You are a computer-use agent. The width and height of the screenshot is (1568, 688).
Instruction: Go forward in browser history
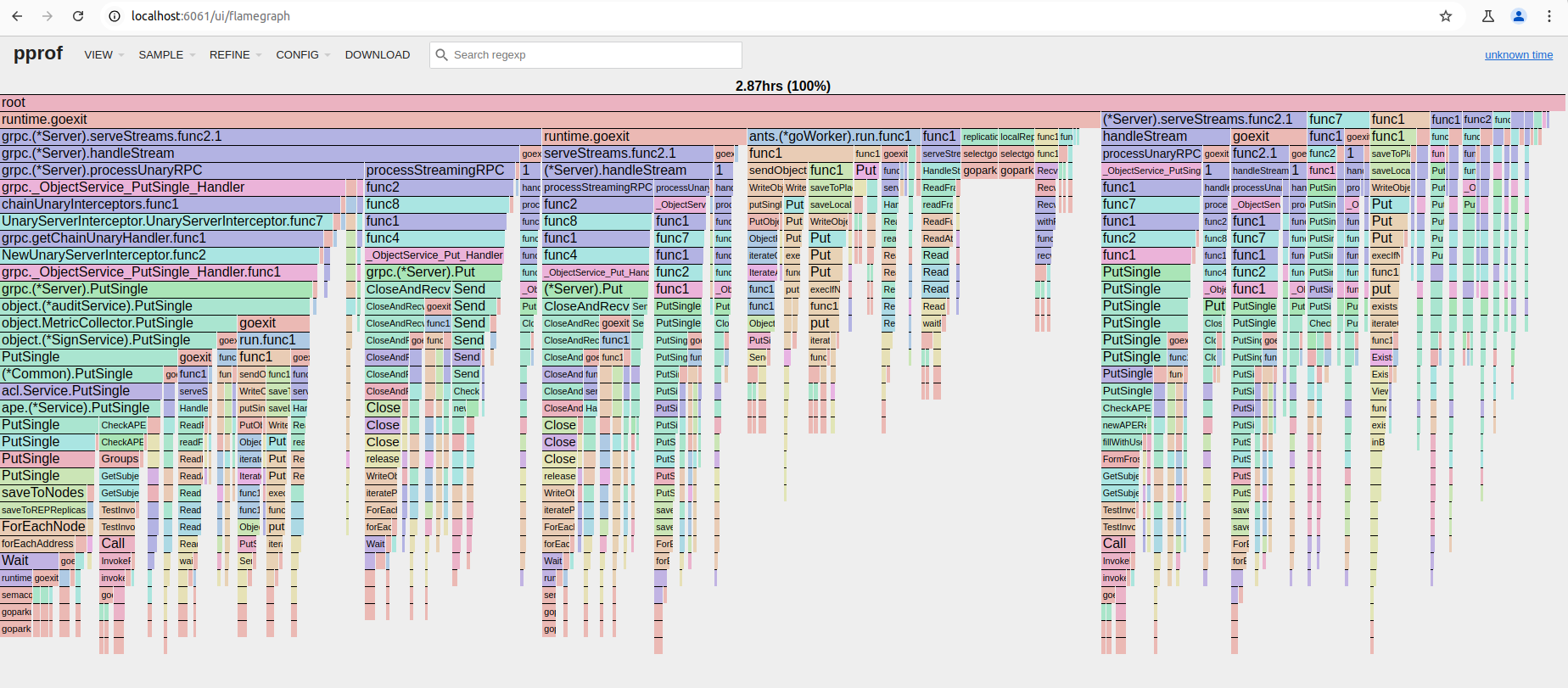[x=48, y=16]
